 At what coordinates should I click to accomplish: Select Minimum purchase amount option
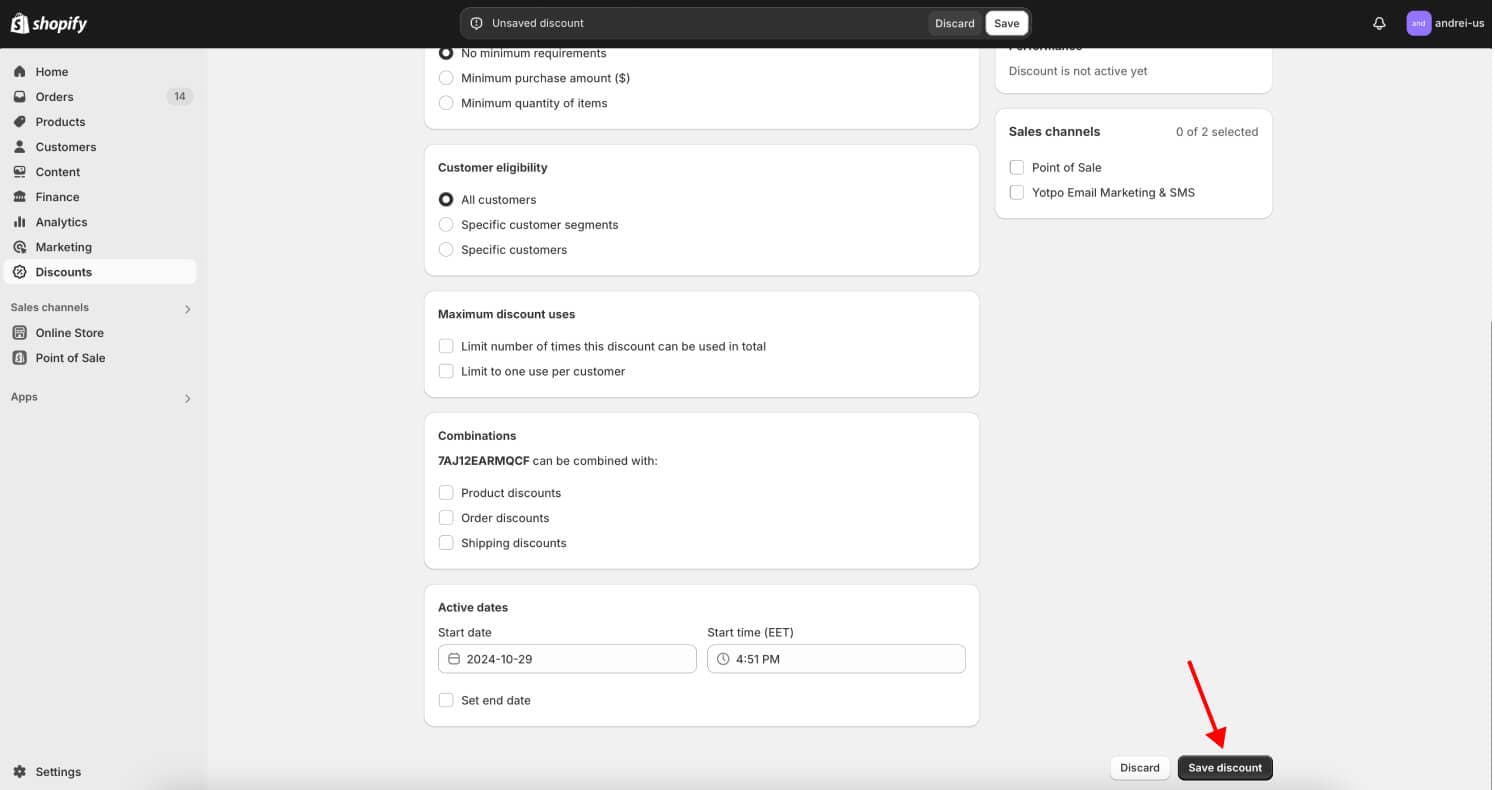point(446,78)
